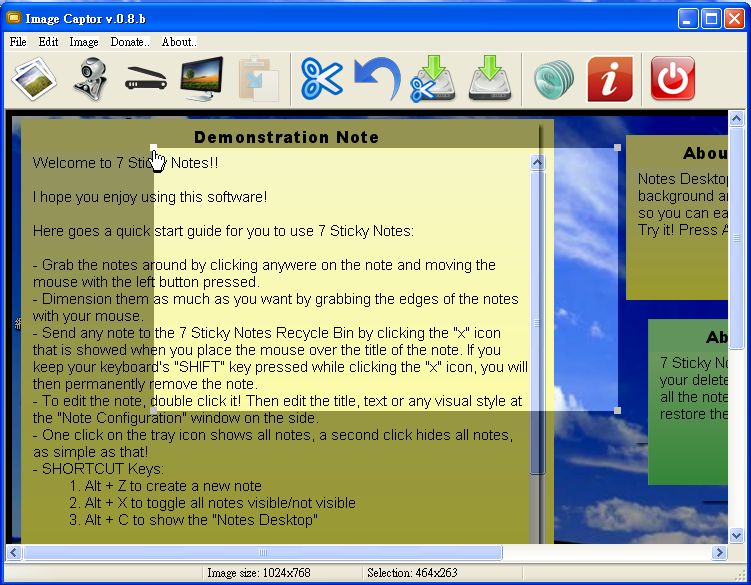This screenshot has height=585, width=751.
Task: Click vertical scrollbar up arrow of image view
Action: [736, 118]
